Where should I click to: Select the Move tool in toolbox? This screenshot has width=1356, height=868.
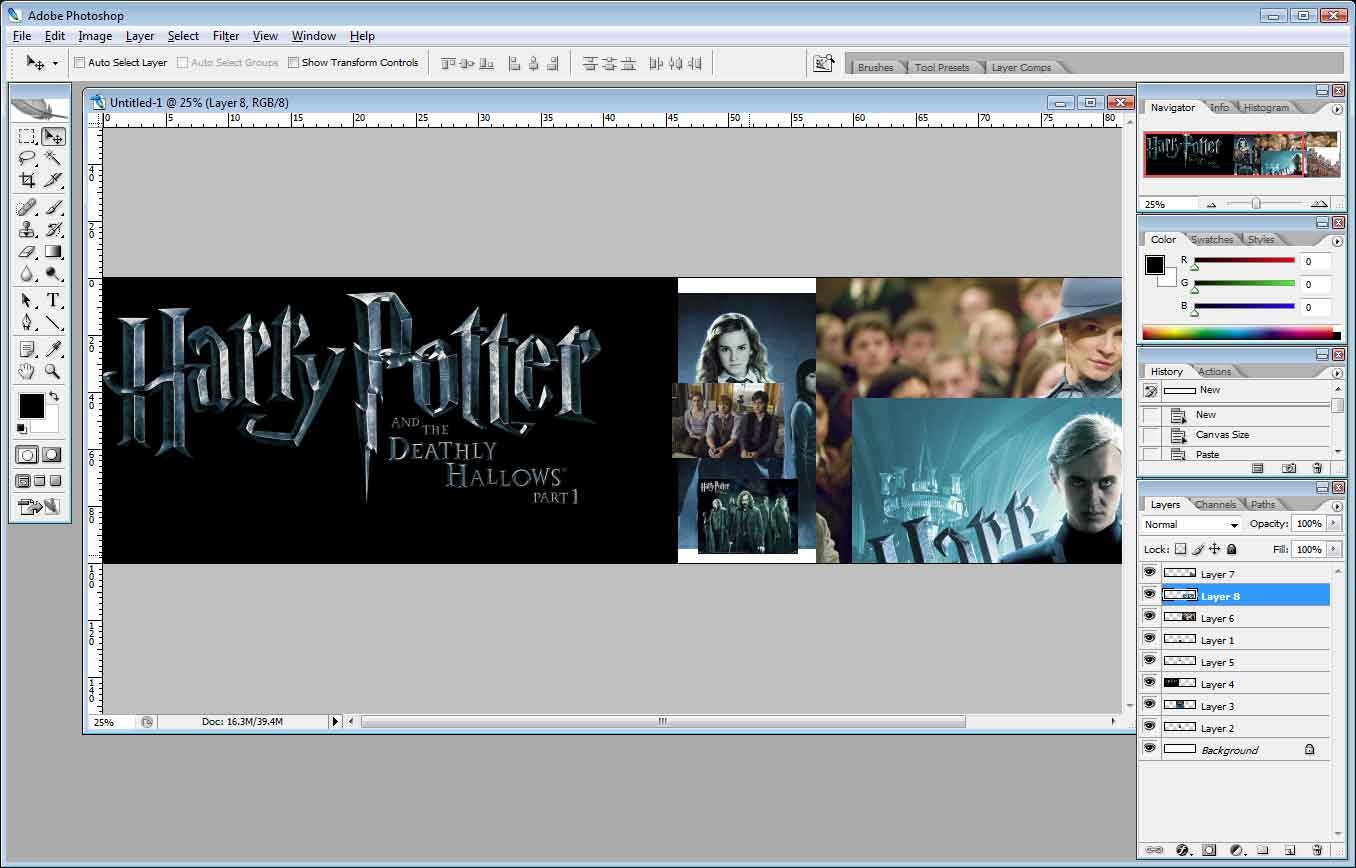click(53, 136)
